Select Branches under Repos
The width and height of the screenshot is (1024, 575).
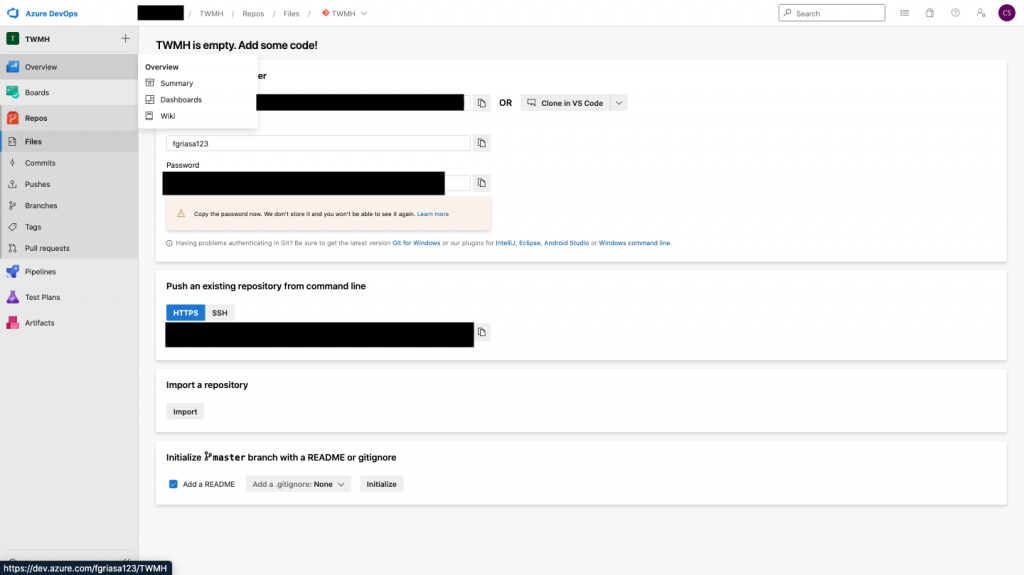point(69,205)
